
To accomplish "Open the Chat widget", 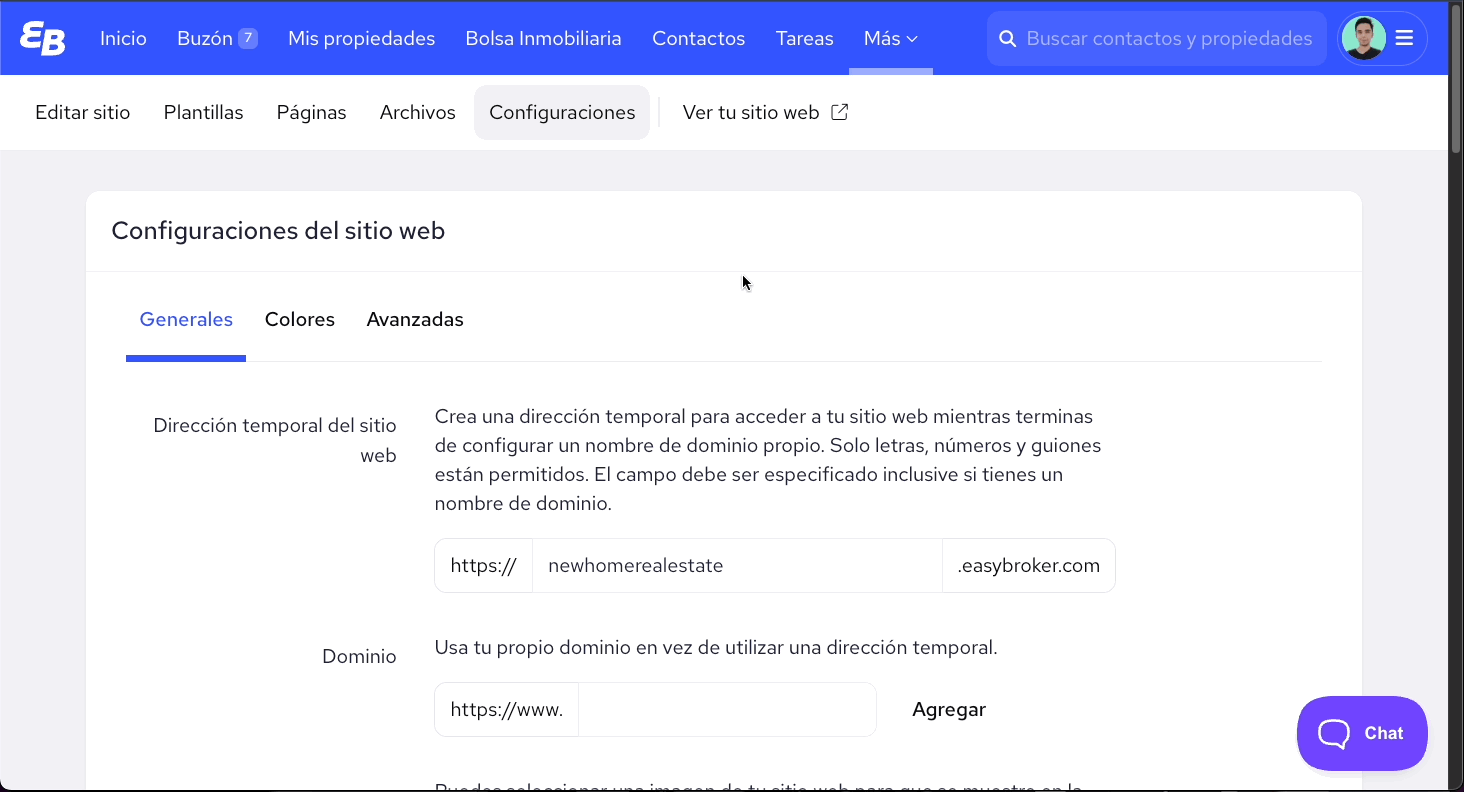I will 1362,733.
